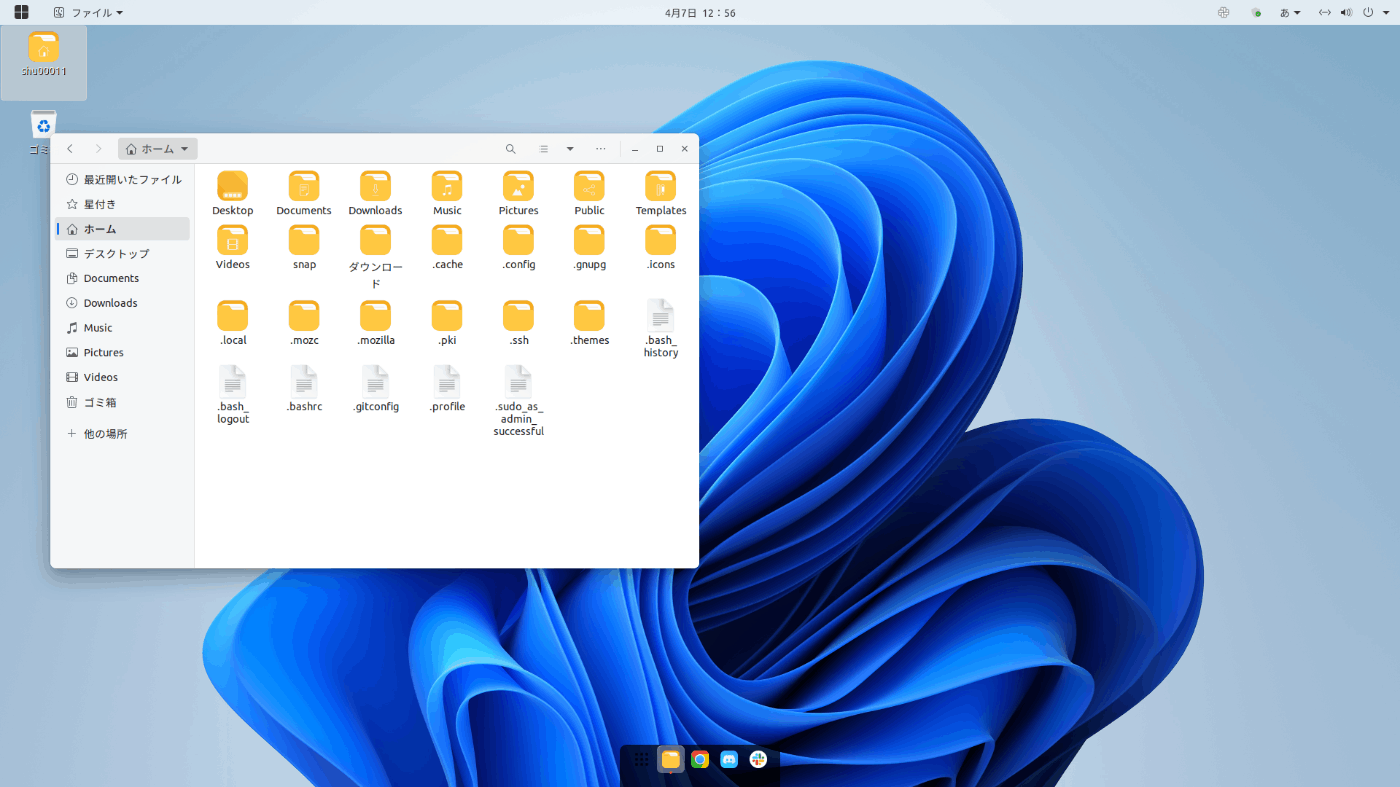This screenshot has height=787, width=1400.
Task: Go back using the back arrow in Files
Action: pos(70,149)
